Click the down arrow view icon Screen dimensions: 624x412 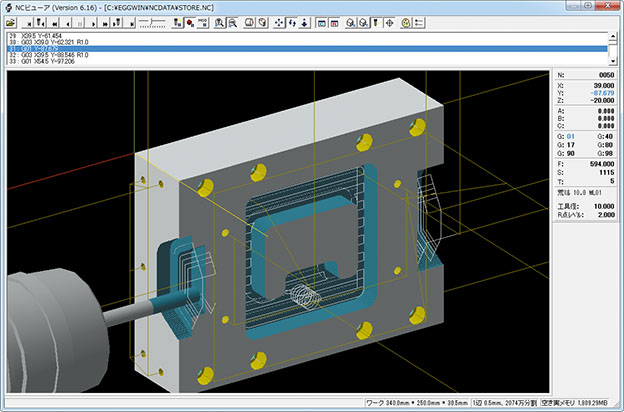click(305, 20)
